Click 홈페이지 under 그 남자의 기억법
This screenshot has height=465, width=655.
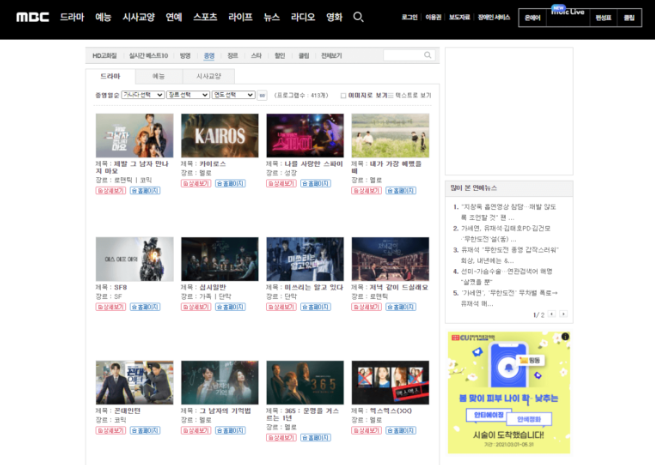pos(231,431)
